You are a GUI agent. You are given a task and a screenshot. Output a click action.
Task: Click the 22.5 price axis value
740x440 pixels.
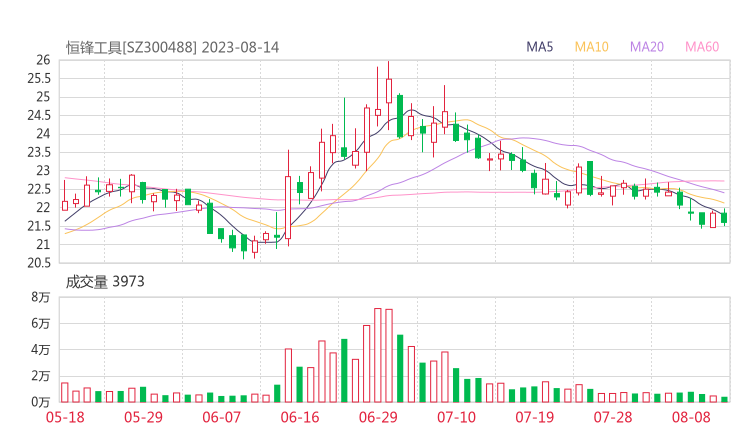coord(39,189)
